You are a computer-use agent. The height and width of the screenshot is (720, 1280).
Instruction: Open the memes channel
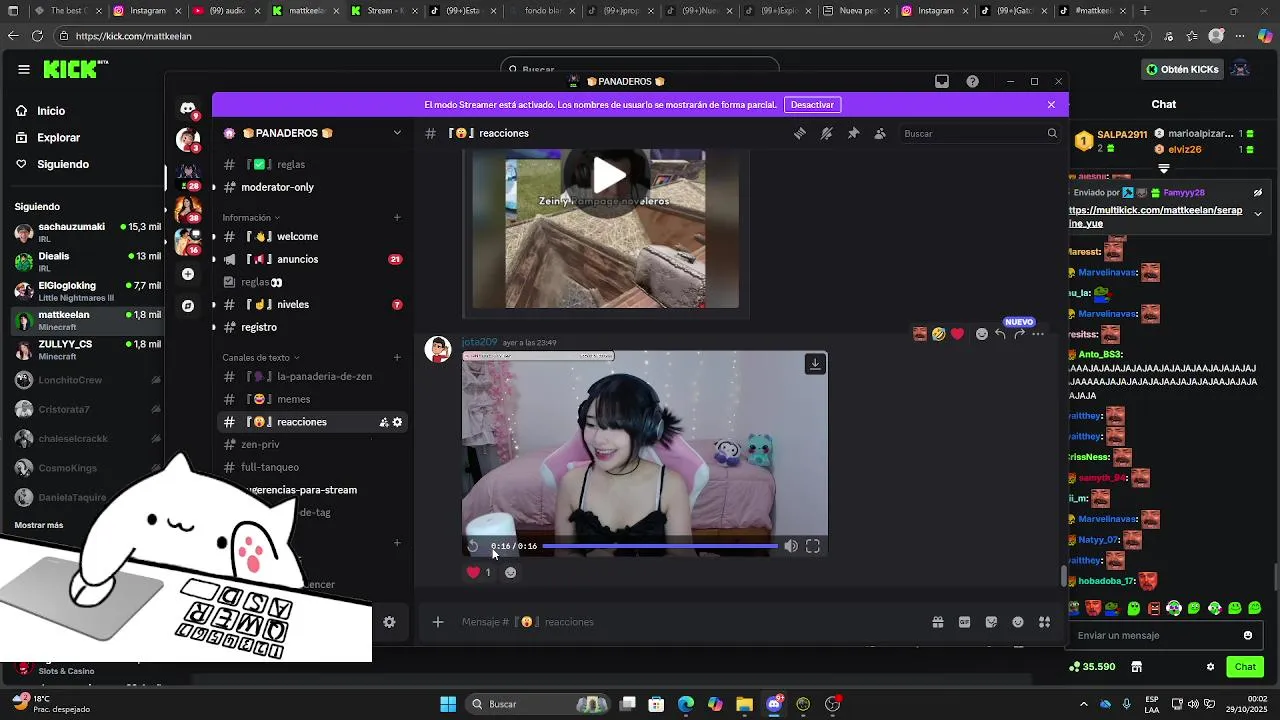312,399
